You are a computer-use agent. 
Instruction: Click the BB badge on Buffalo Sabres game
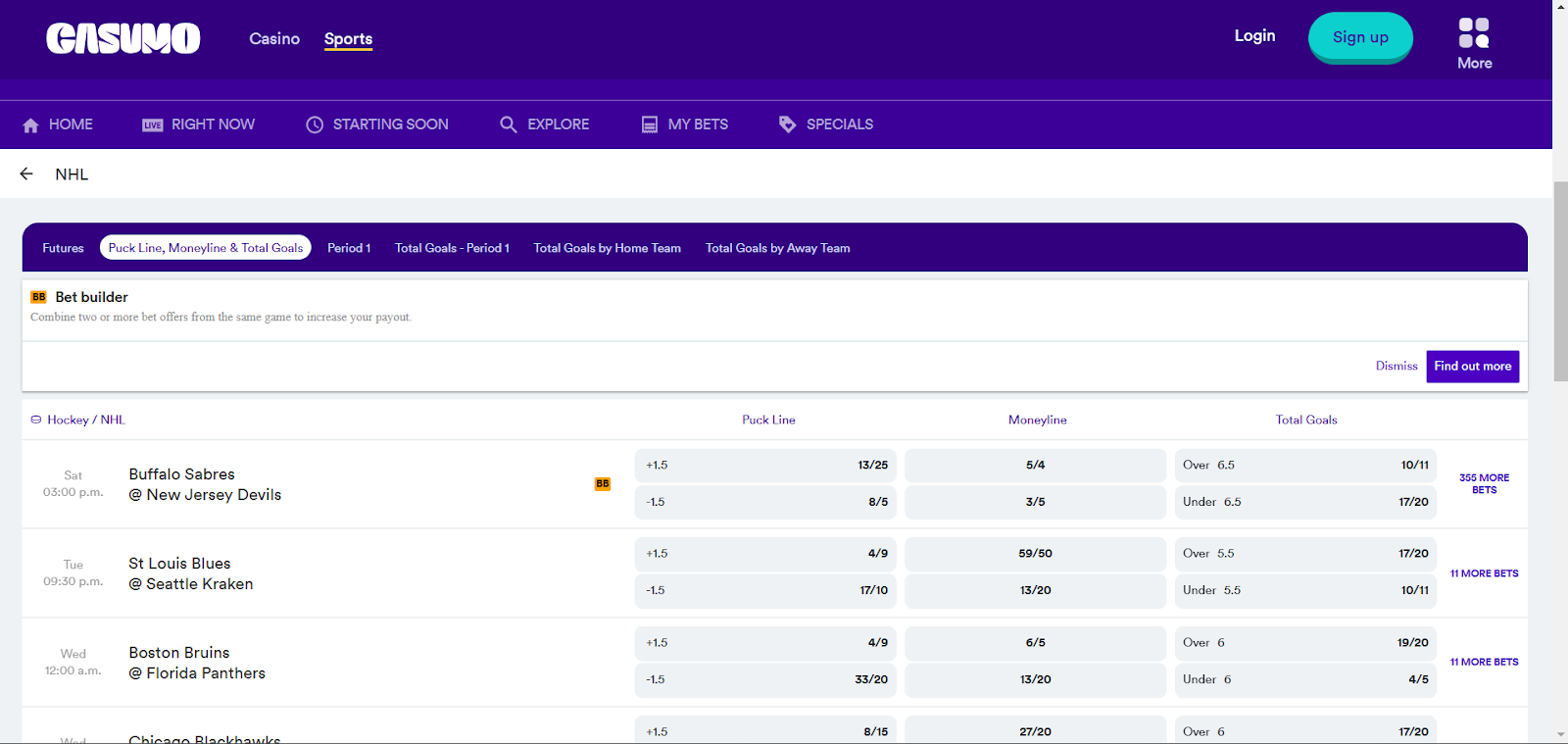603,484
